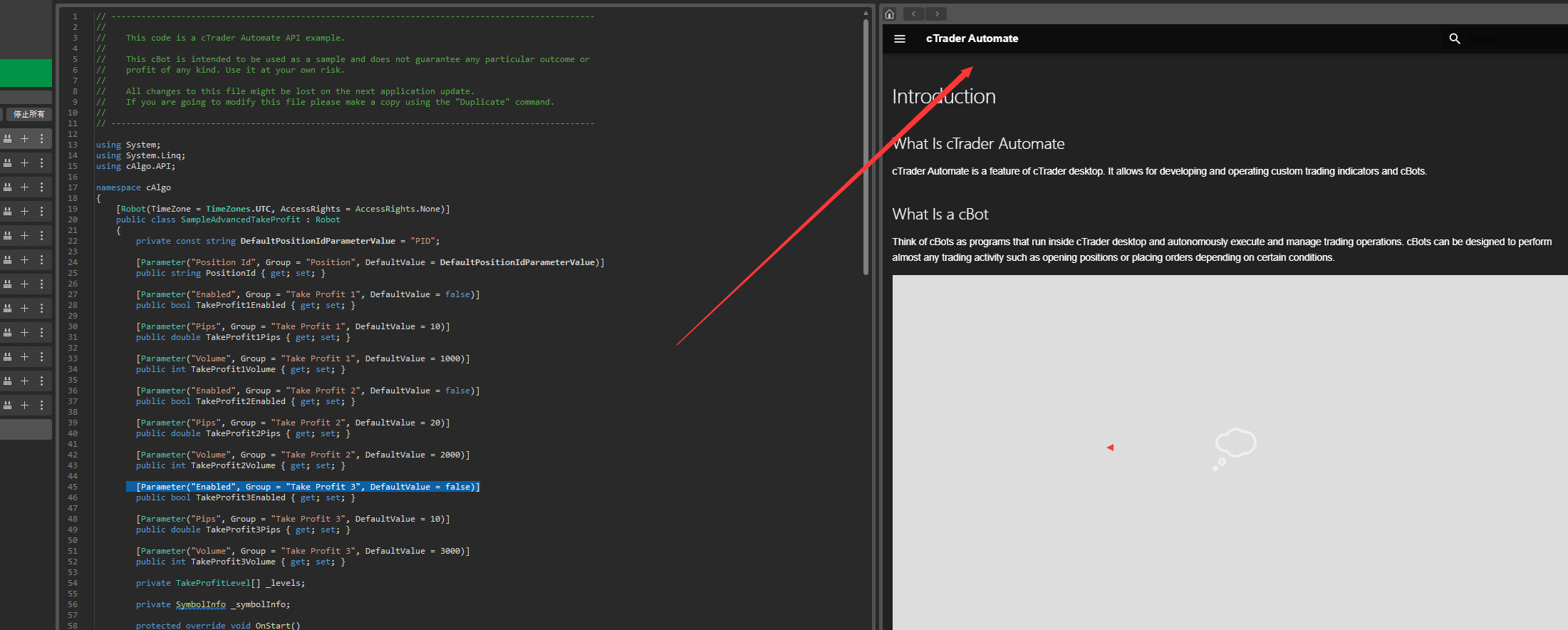The image size is (1568, 630).
Task: Click the Search field in the documentation header
Action: click(1503, 39)
